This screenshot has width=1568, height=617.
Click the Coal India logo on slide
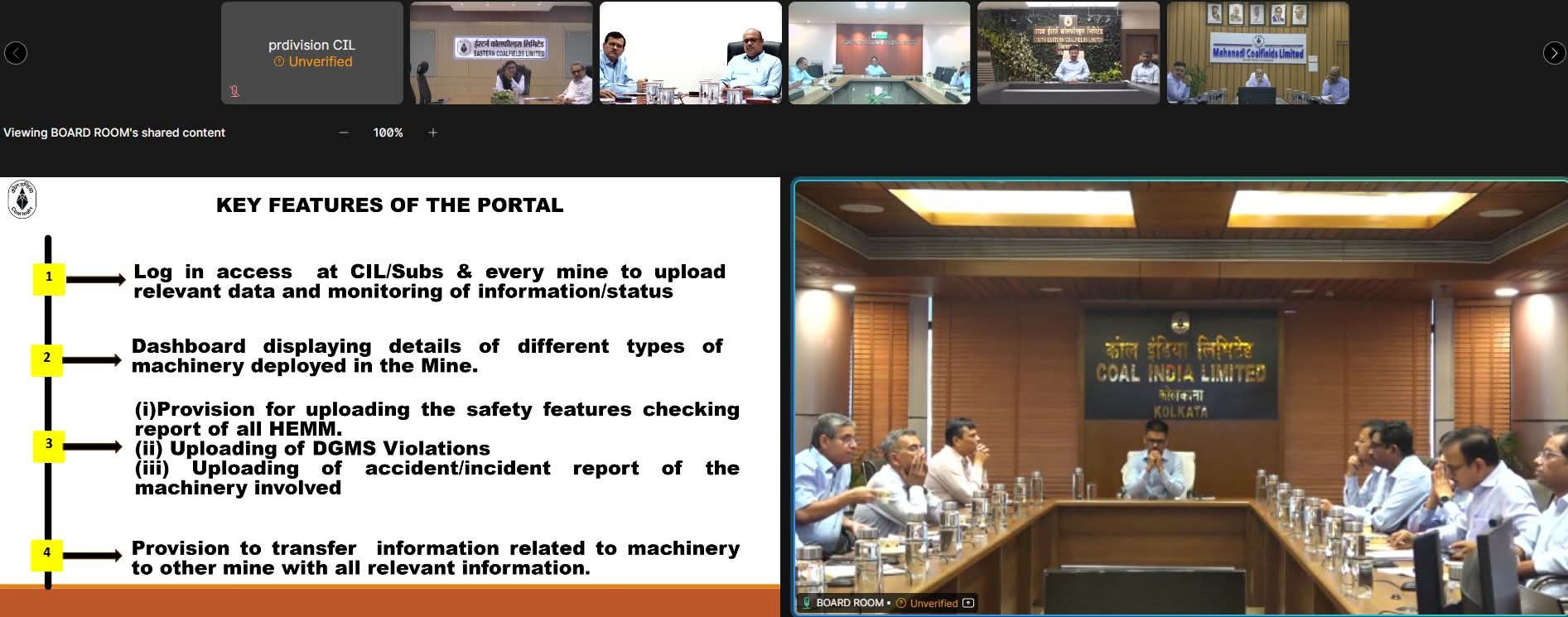[22, 200]
